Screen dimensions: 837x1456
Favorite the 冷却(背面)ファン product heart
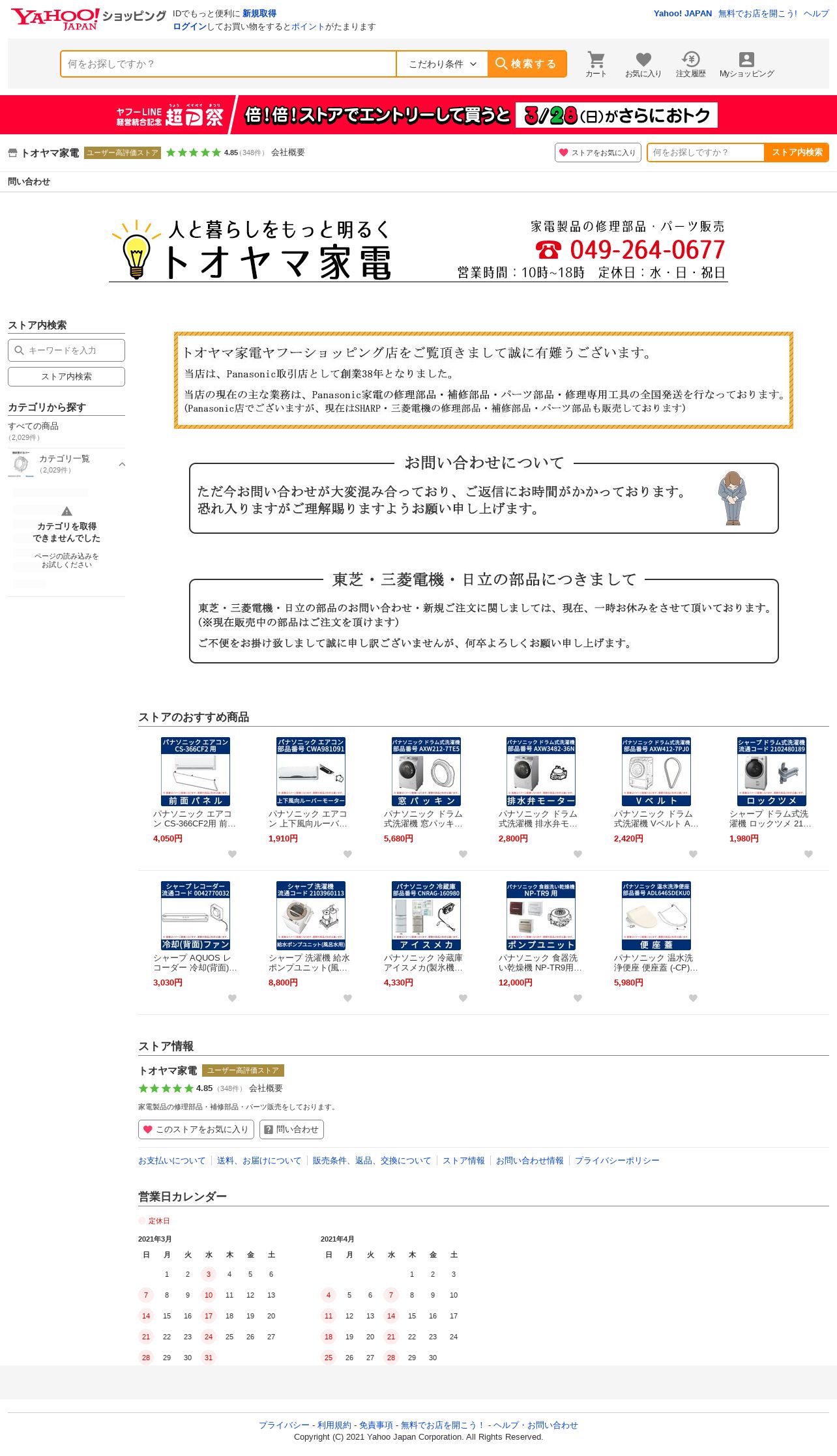pos(232,998)
